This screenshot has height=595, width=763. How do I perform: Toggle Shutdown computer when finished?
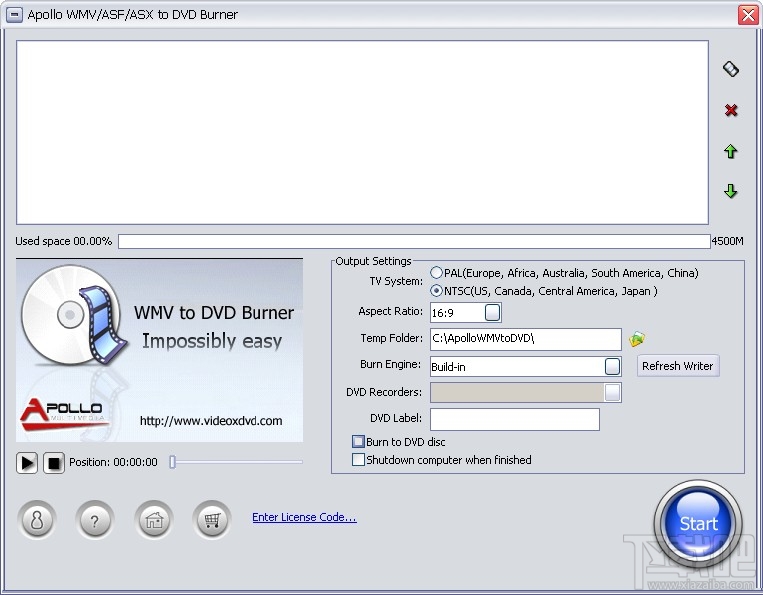tap(358, 460)
